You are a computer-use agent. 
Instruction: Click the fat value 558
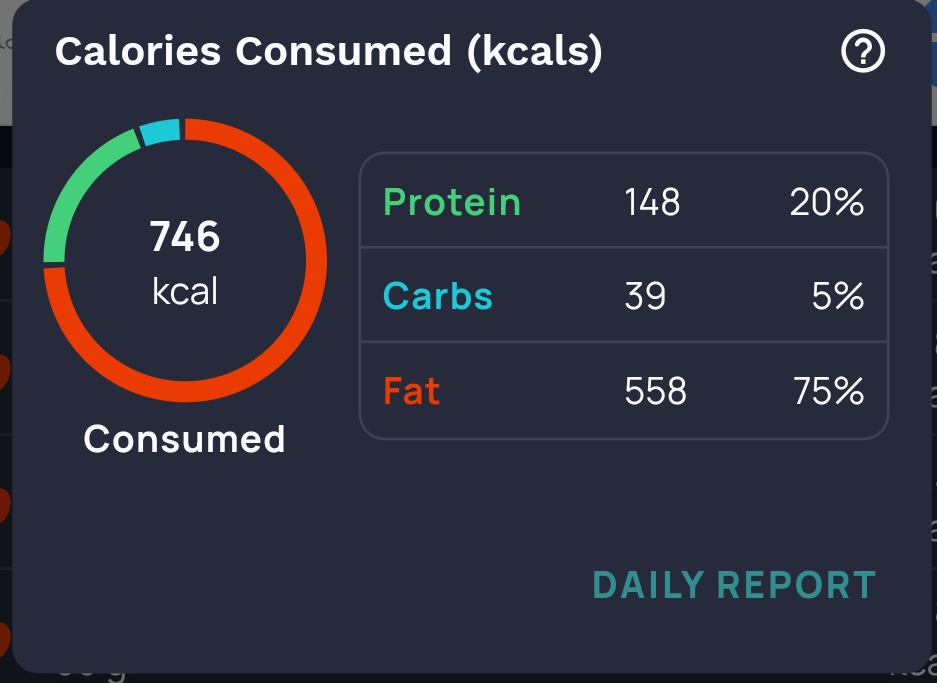655,391
